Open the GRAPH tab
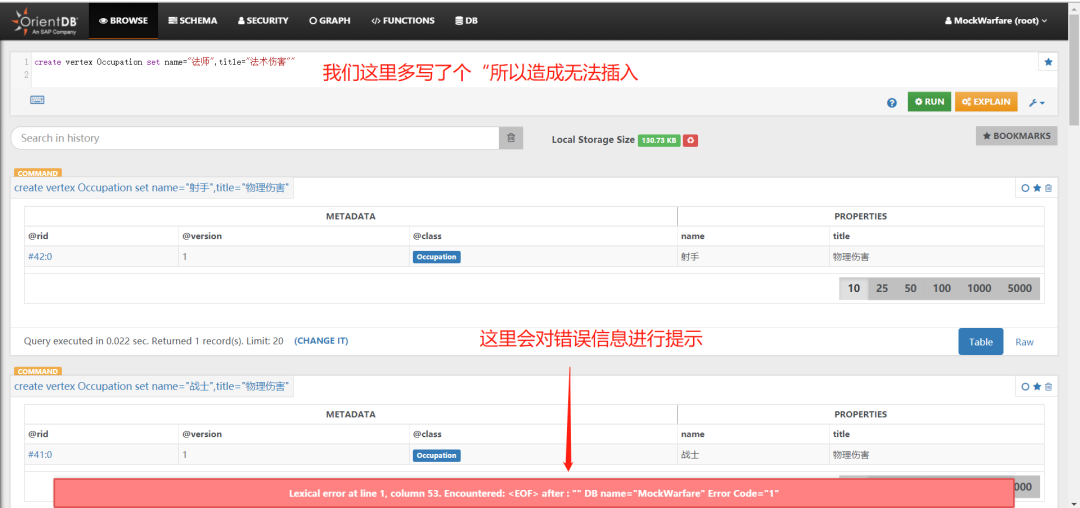The height and width of the screenshot is (508, 1080). tap(330, 21)
